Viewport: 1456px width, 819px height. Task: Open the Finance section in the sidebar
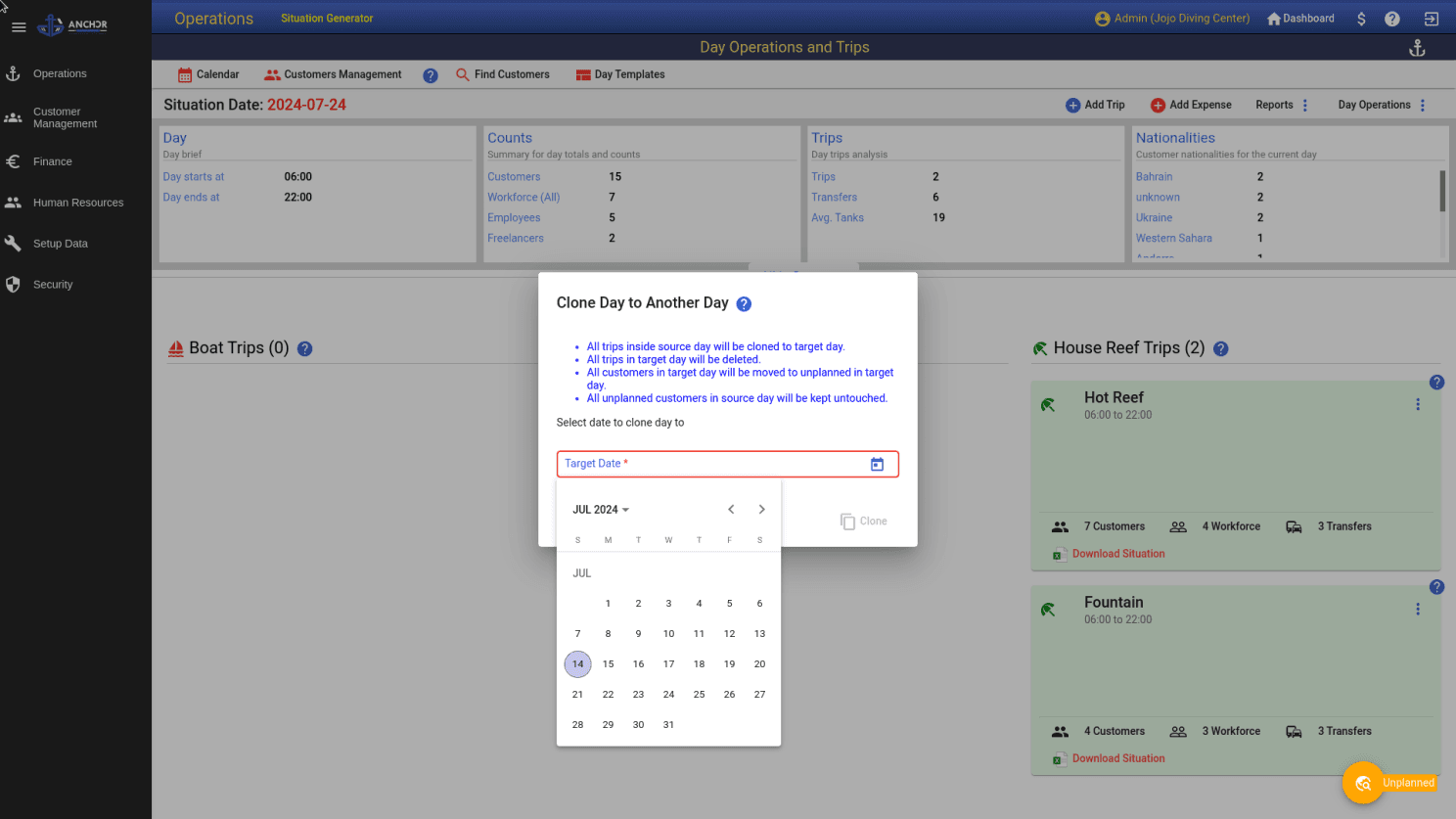click(54, 161)
